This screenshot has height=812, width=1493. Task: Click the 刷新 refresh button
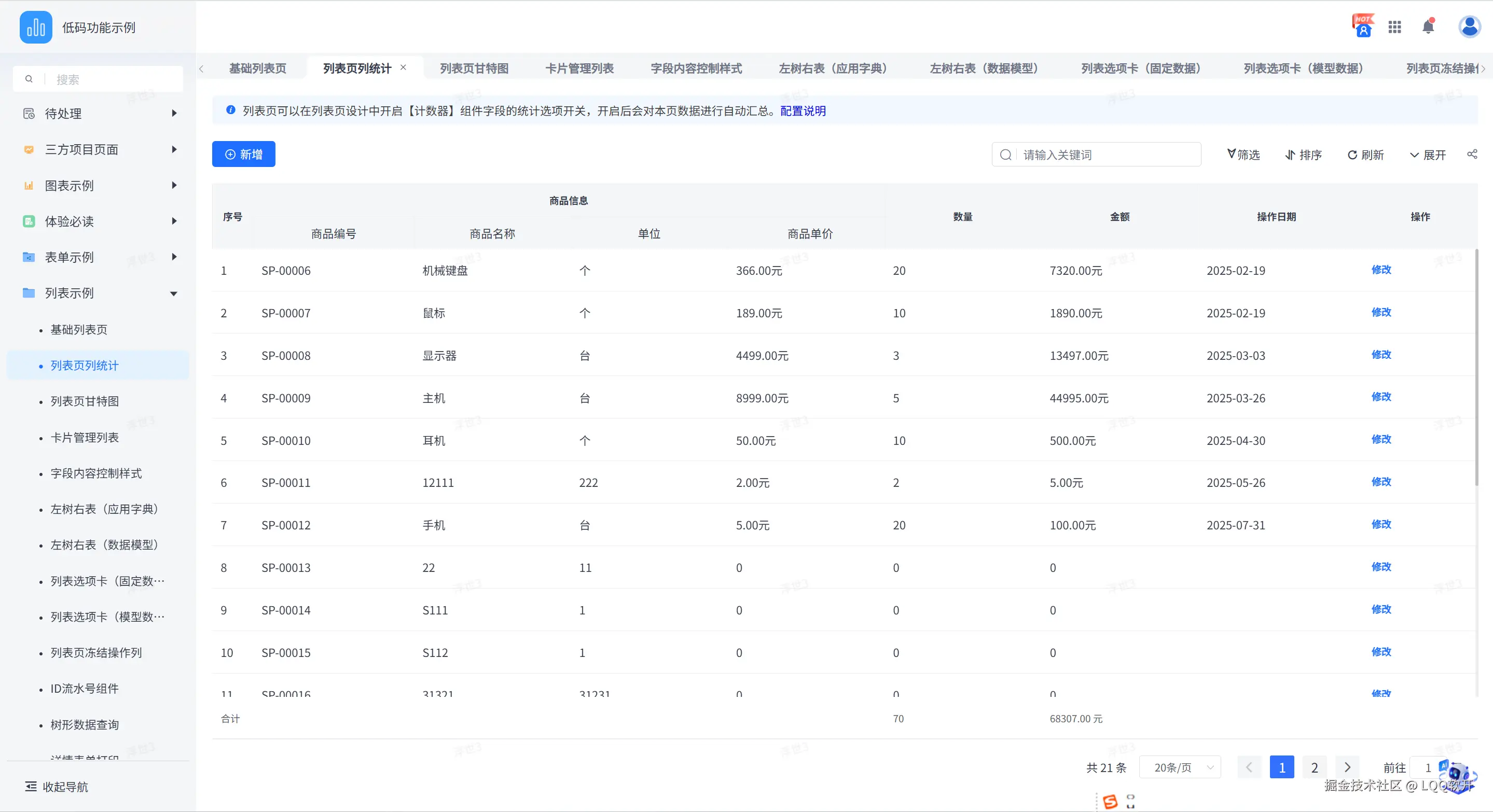(1365, 155)
